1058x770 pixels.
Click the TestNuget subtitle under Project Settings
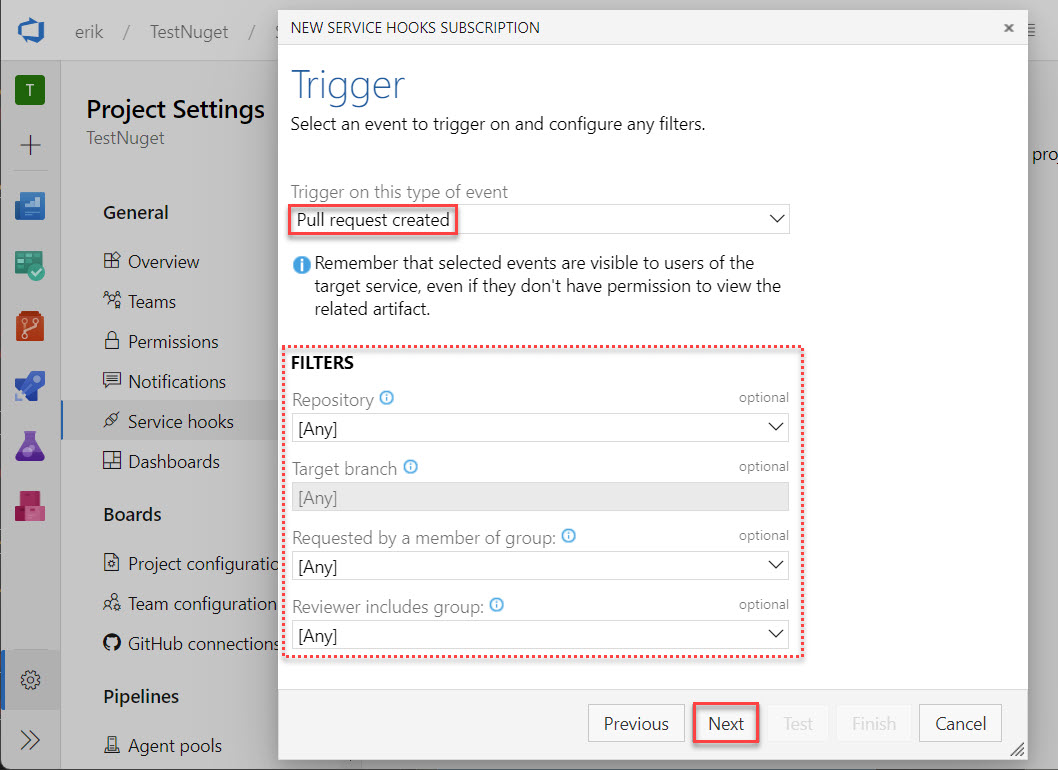[x=126, y=138]
